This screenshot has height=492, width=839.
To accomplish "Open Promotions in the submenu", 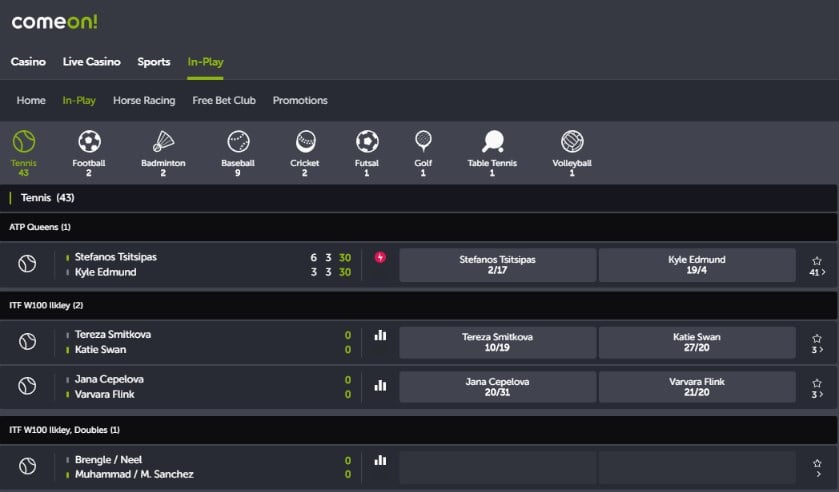I will 300,101.
